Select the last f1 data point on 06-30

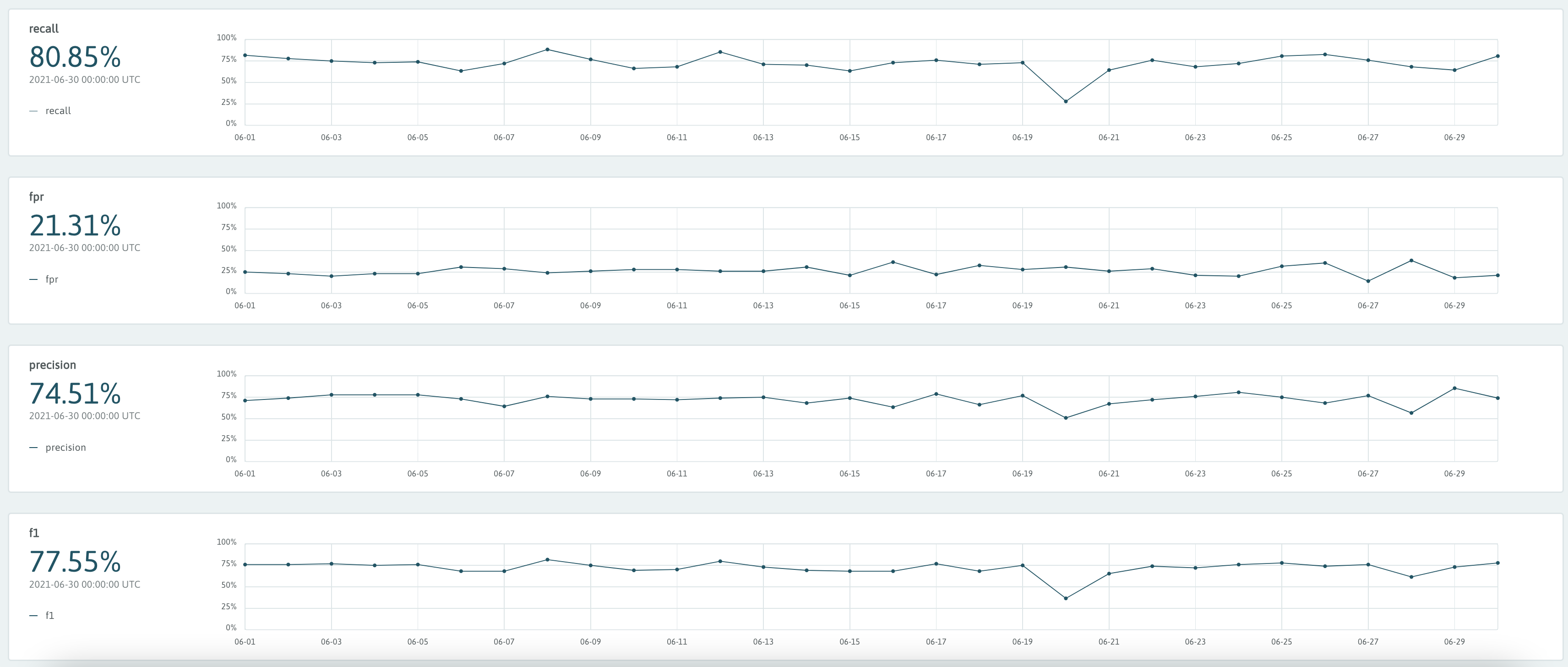click(x=1497, y=563)
